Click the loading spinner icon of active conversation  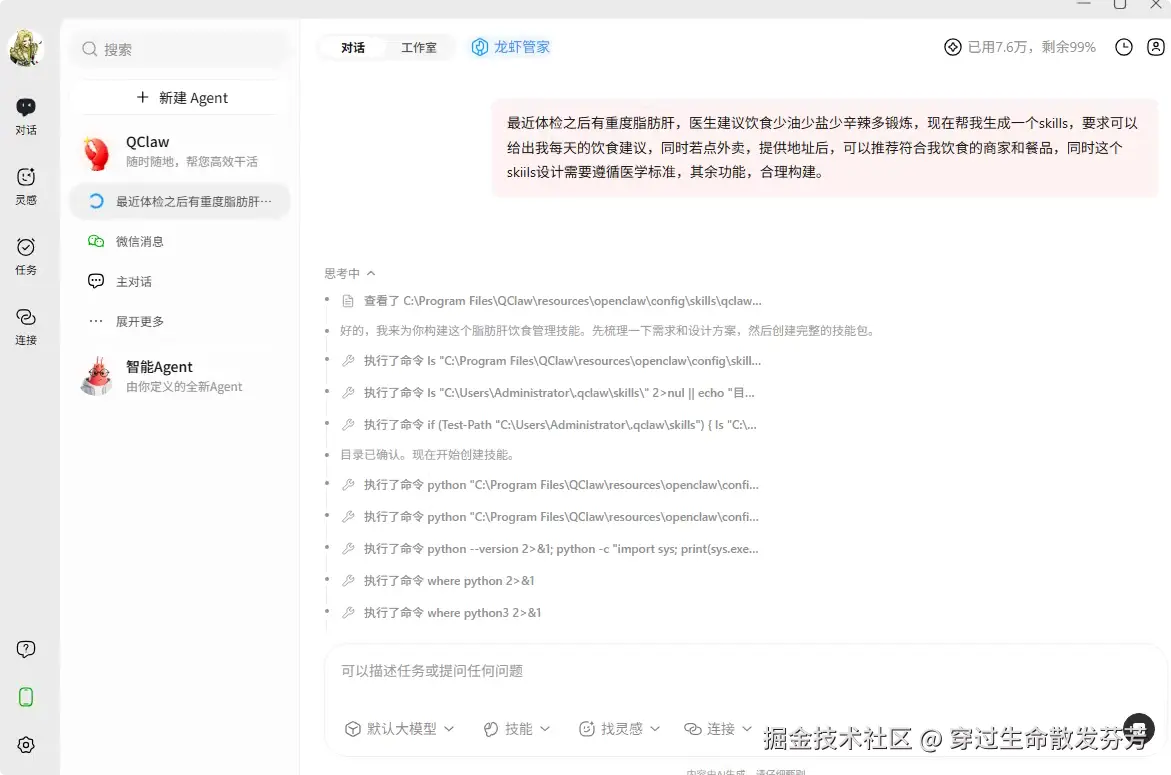coord(96,202)
